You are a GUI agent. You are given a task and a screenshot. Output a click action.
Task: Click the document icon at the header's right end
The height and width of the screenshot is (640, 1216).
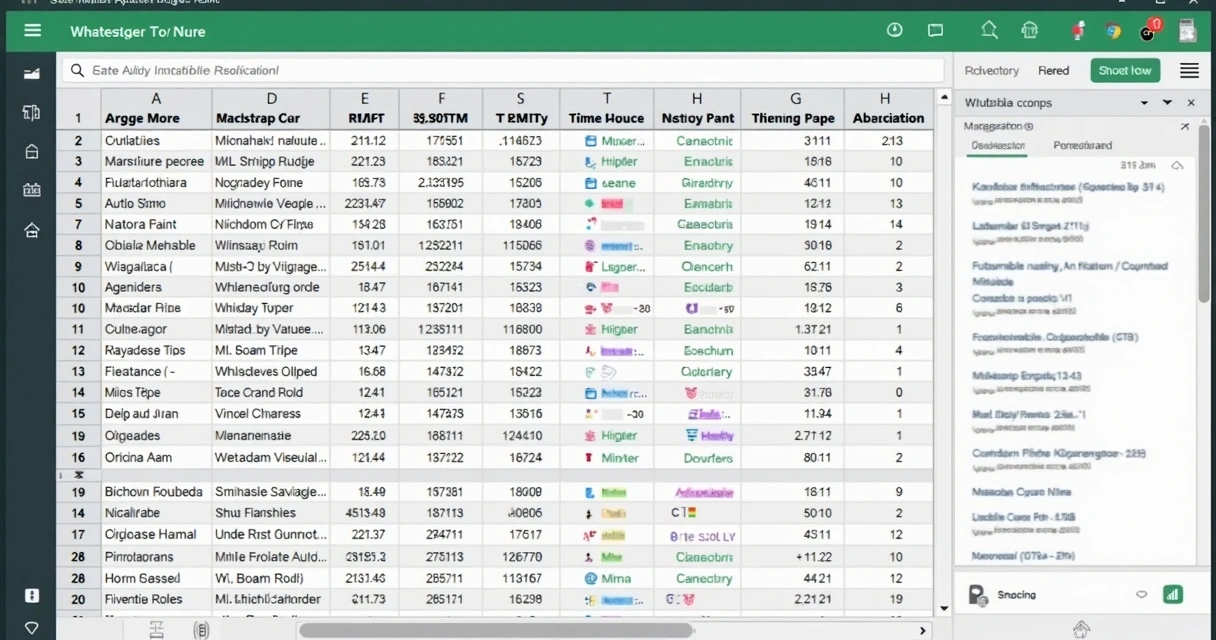[1188, 31]
